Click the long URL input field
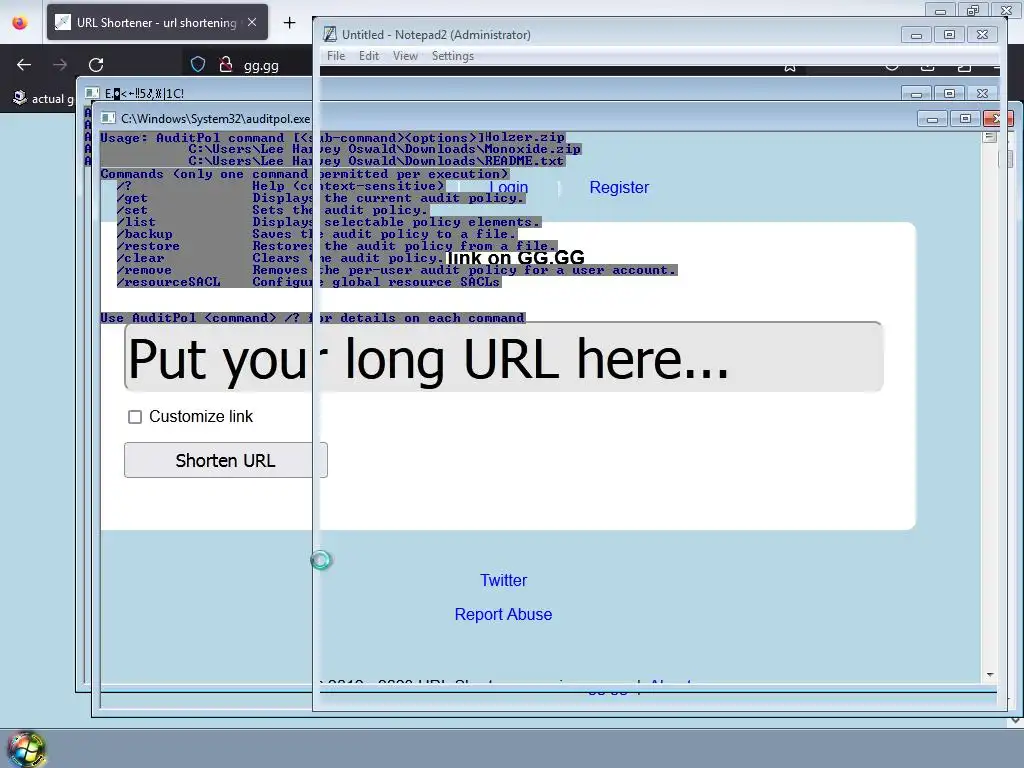The image size is (1024, 768). [504, 357]
